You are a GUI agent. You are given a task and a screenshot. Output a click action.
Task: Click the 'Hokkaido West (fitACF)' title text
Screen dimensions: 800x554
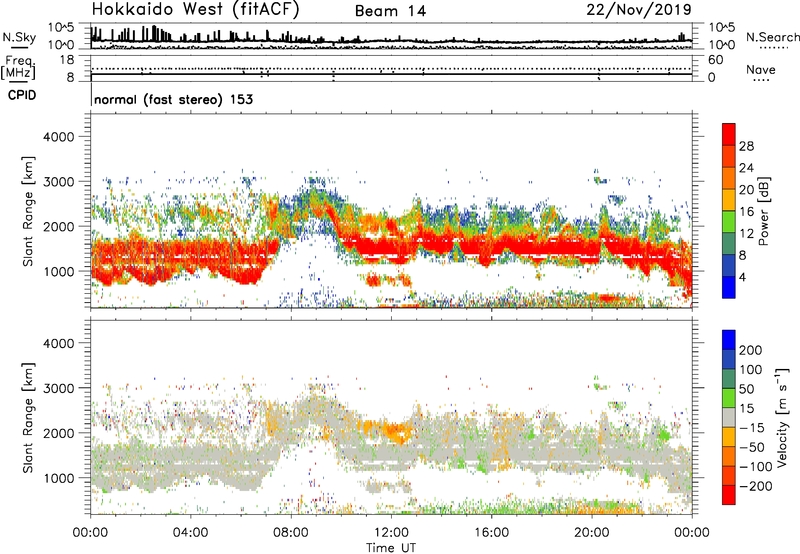pos(195,10)
